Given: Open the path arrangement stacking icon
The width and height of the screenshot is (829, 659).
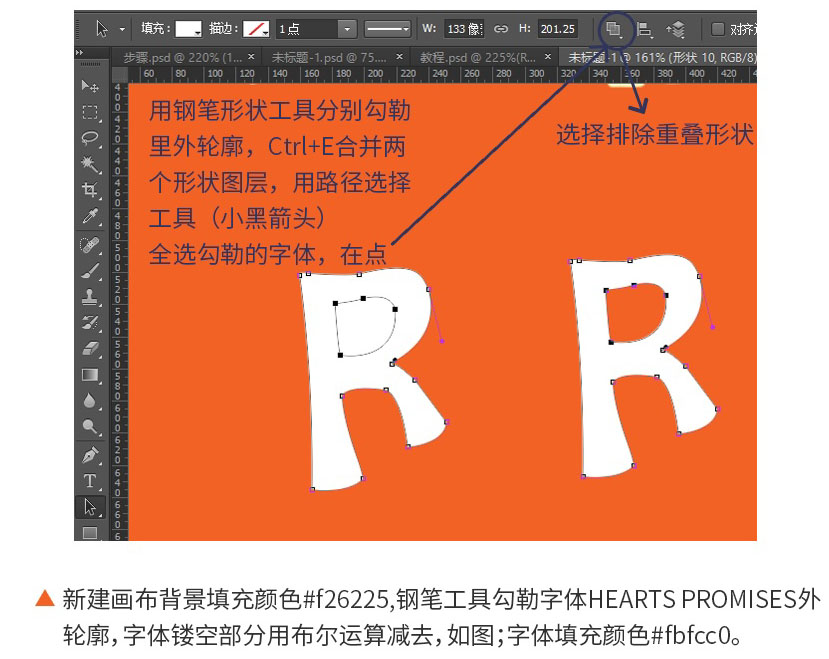Looking at the screenshot, I should click(x=676, y=29).
